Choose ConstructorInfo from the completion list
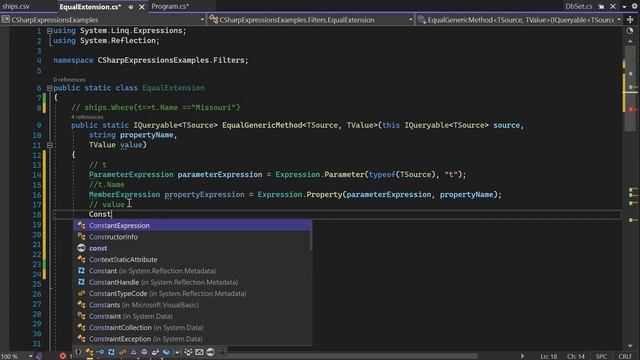 [192, 237]
